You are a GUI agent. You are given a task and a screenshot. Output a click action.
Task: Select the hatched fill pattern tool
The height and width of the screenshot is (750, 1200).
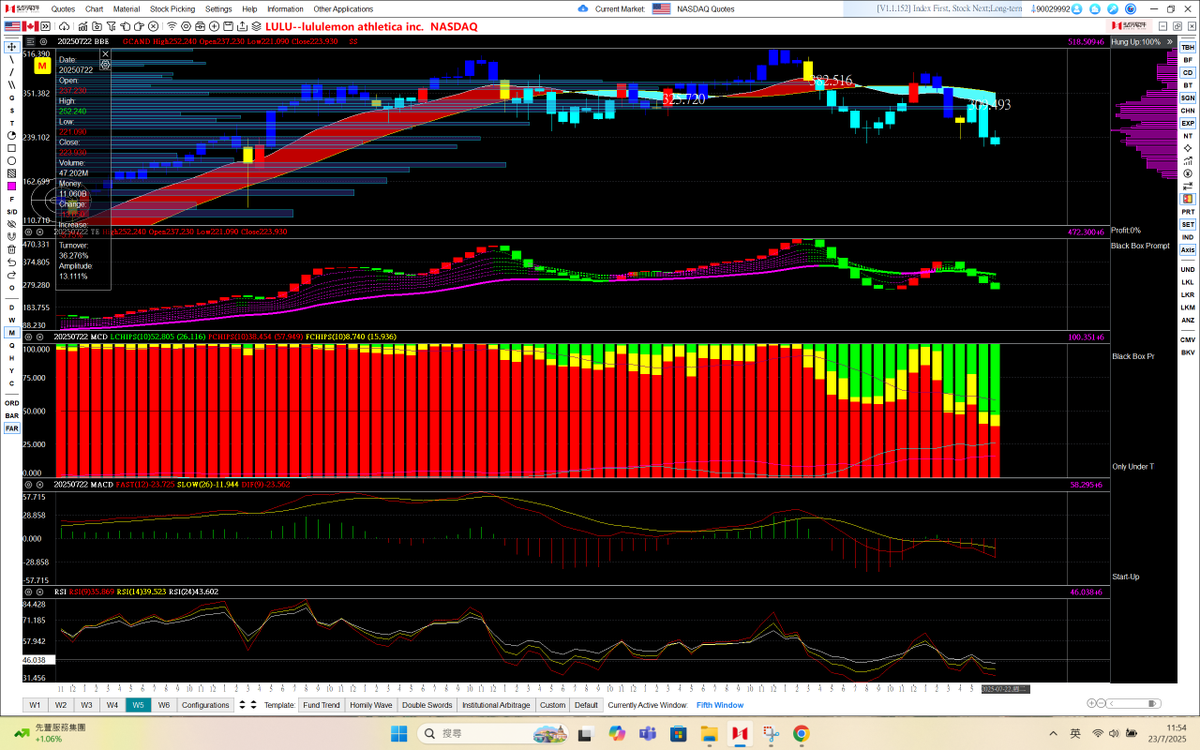(x=11, y=173)
